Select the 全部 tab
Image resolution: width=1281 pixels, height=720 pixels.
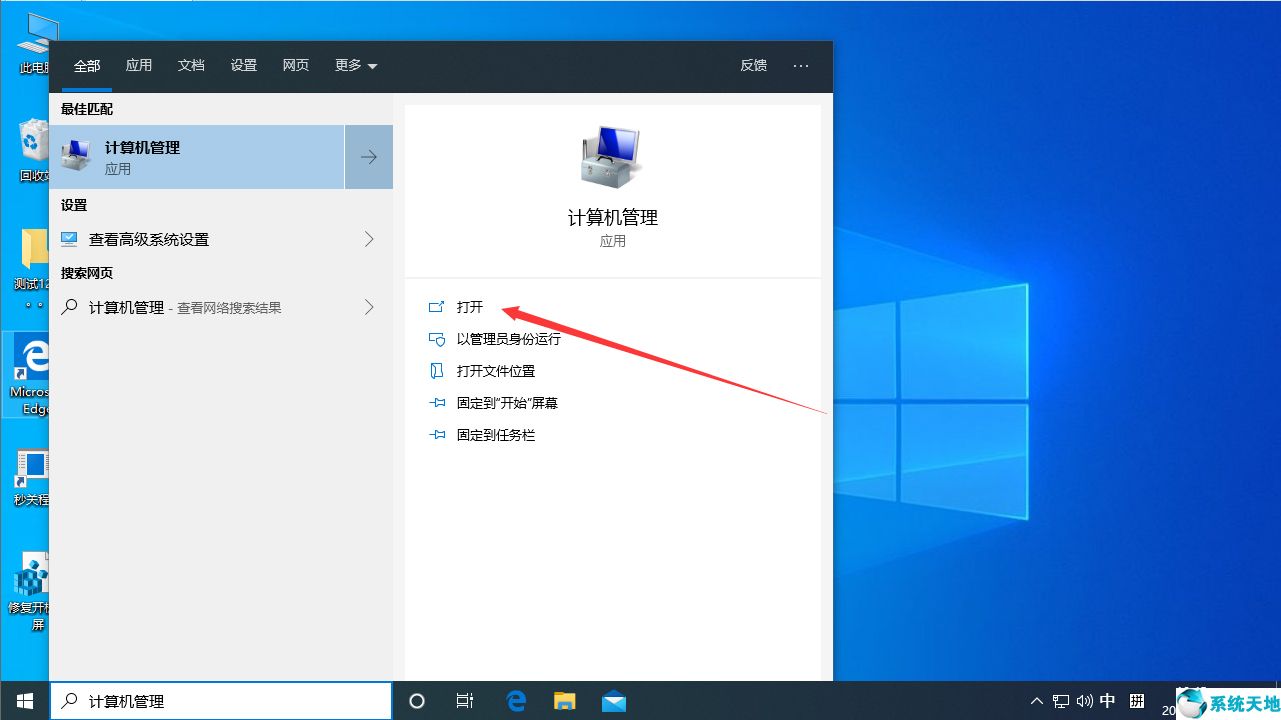(87, 65)
